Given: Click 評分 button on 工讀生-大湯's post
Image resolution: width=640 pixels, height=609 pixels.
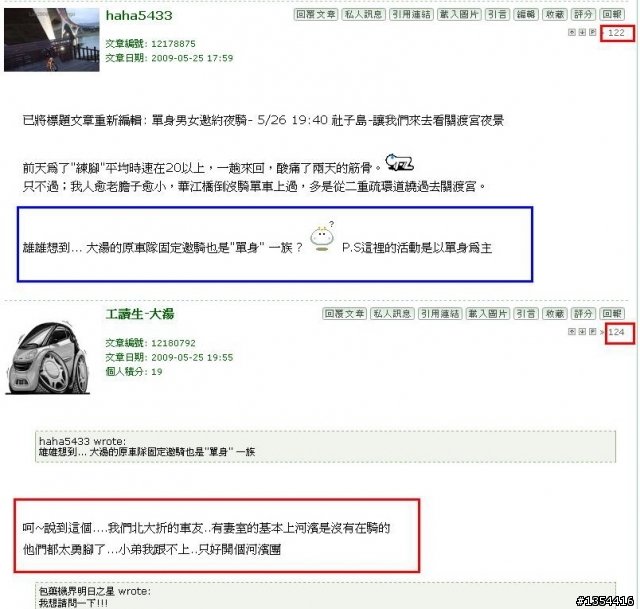Looking at the screenshot, I should click(583, 314).
